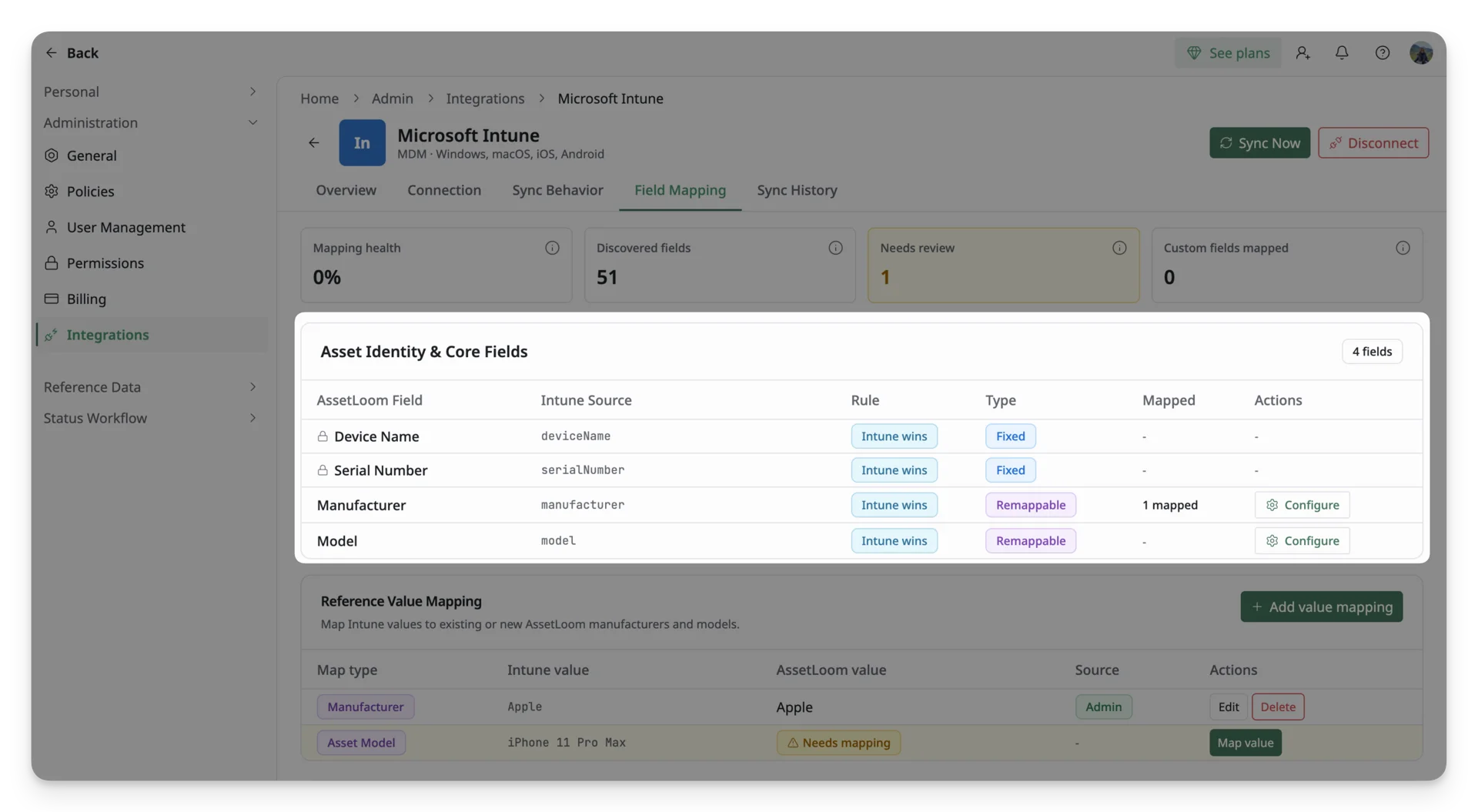This screenshot has width=1478, height=812.
Task: Click info icon on Custom fields mapped card
Action: coord(1403,249)
